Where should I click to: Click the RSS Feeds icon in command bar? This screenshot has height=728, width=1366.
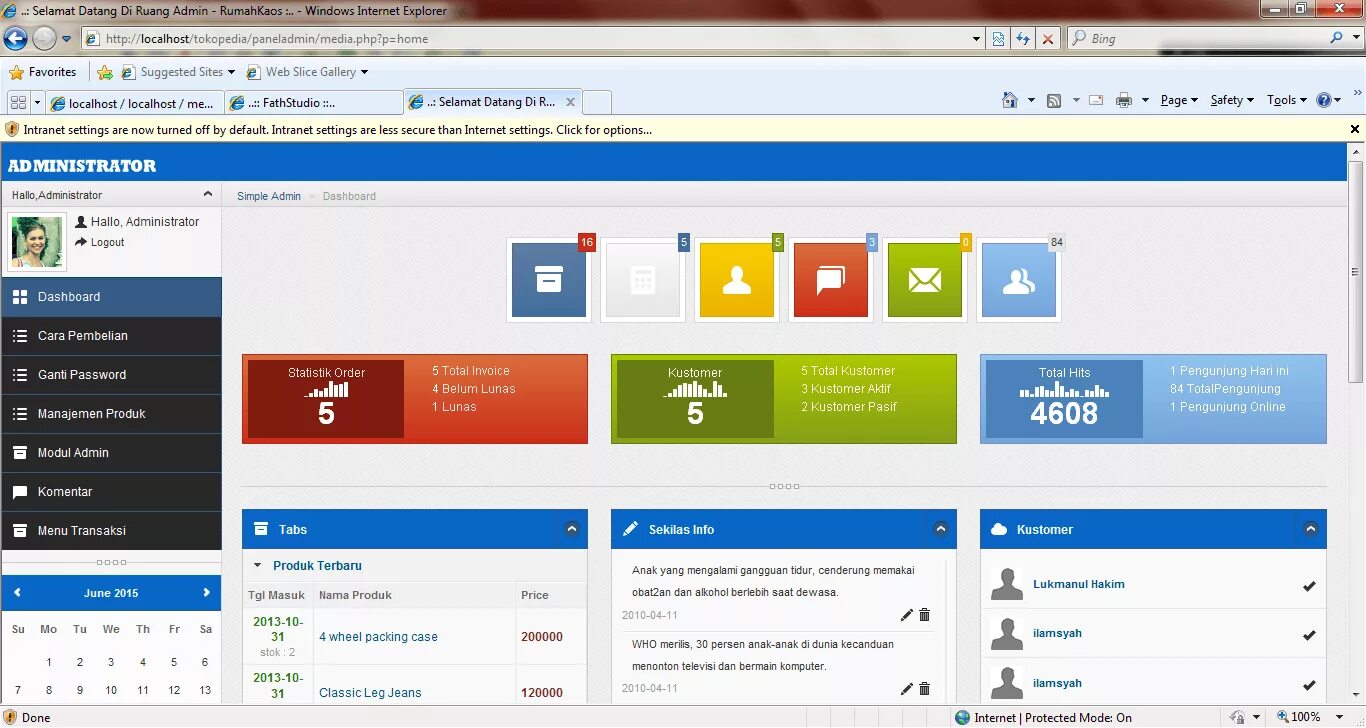point(1054,100)
